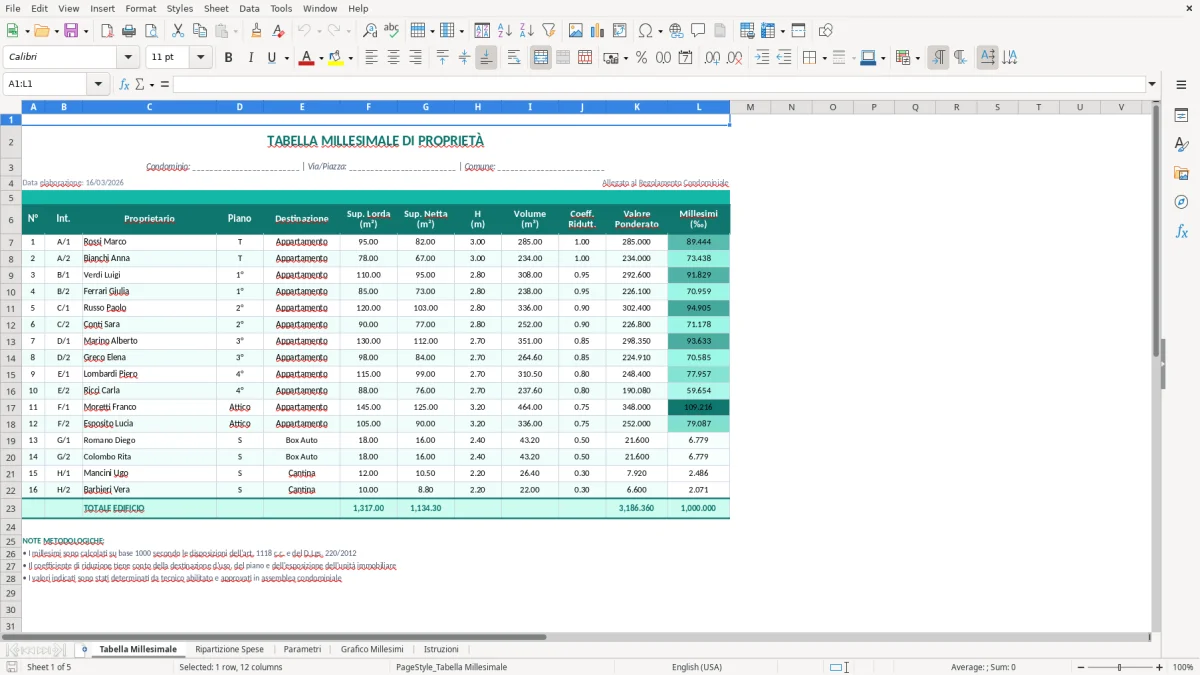This screenshot has height=675, width=1200.
Task: Toggle Align Right
Action: pyautogui.click(x=415, y=58)
